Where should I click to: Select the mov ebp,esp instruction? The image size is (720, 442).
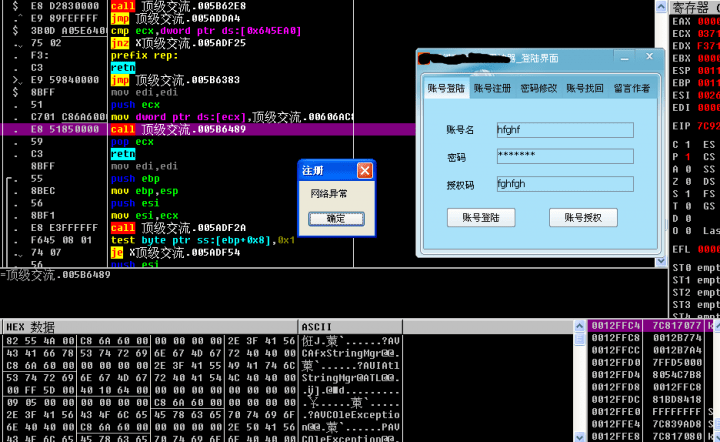tap(144, 191)
